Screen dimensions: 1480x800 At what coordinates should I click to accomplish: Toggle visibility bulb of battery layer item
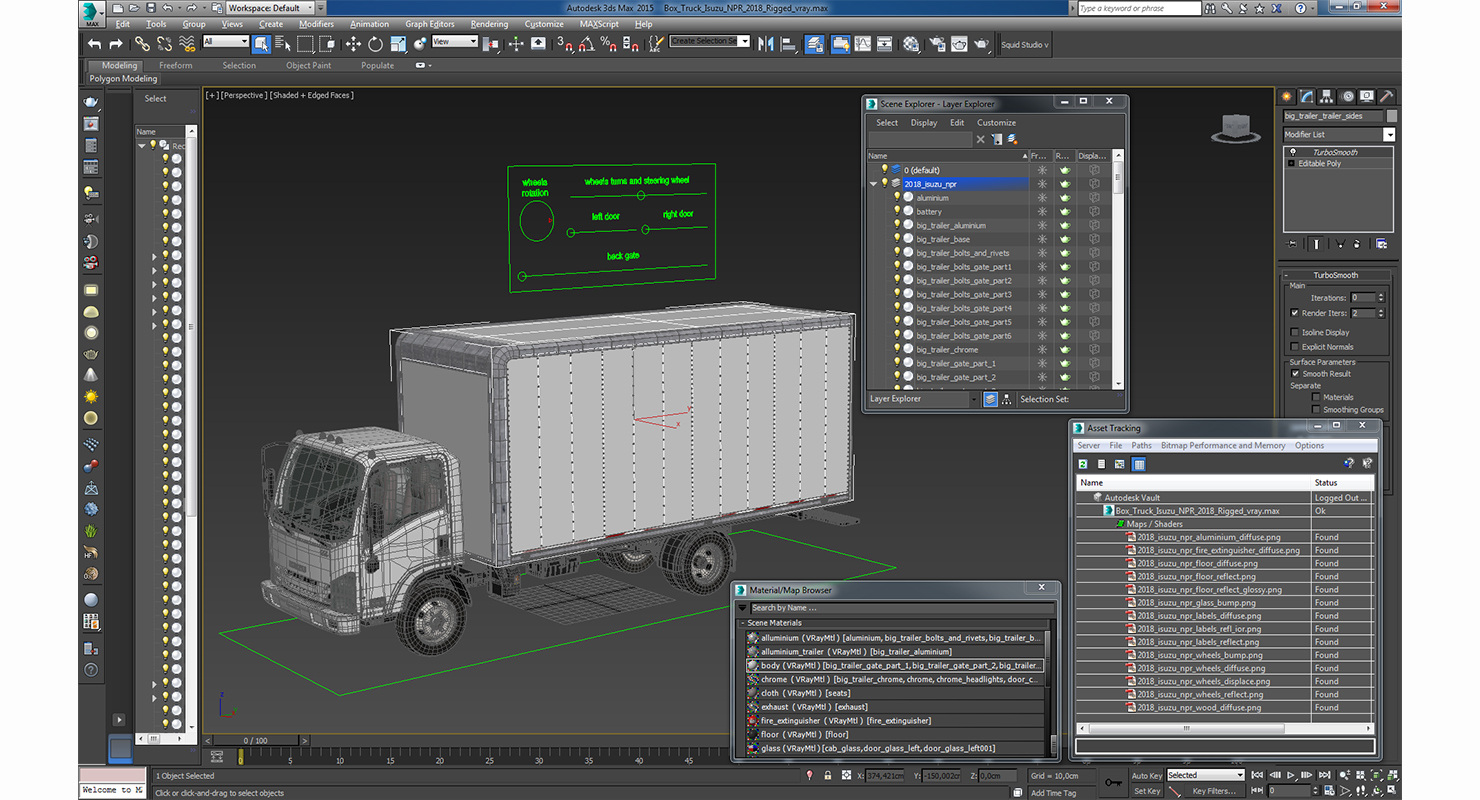pyautogui.click(x=897, y=212)
